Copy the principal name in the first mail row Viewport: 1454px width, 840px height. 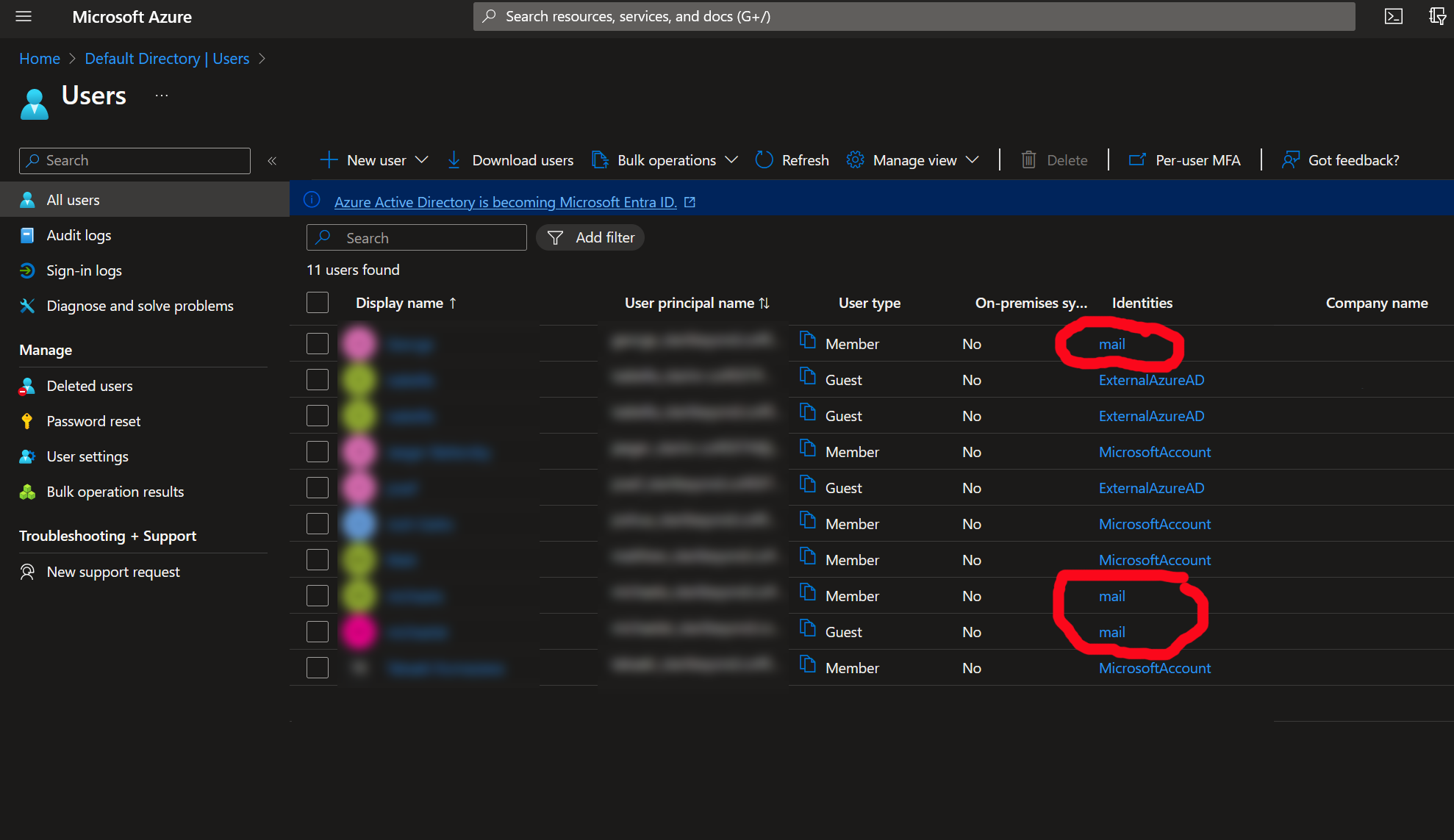pos(807,340)
